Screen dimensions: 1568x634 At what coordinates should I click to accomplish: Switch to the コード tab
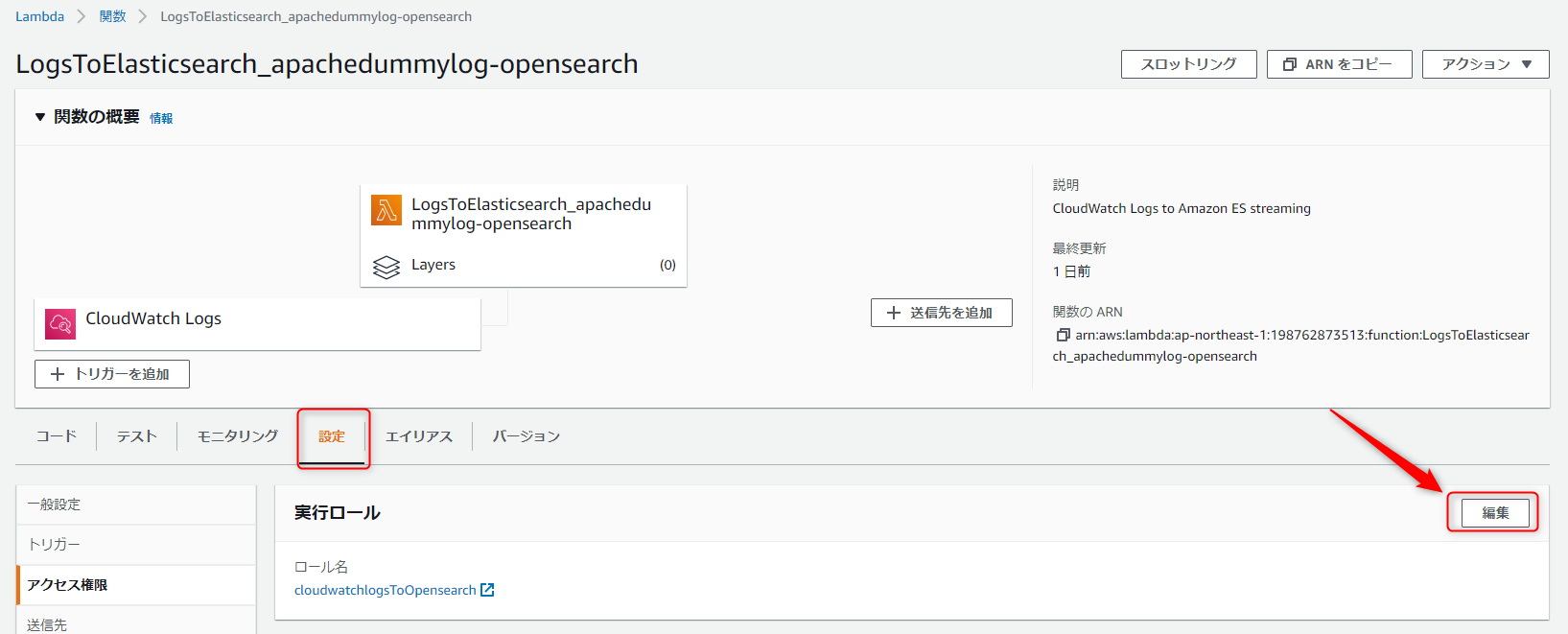click(56, 436)
